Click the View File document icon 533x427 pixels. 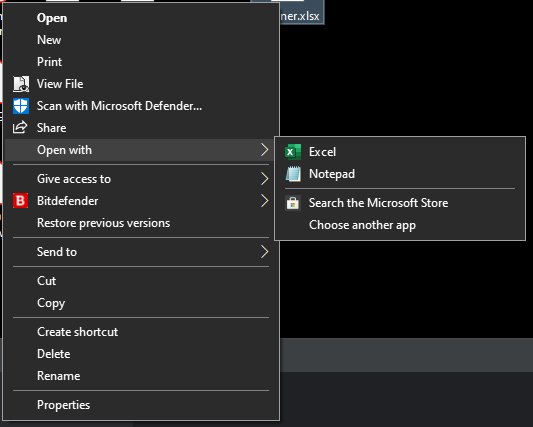click(x=21, y=84)
